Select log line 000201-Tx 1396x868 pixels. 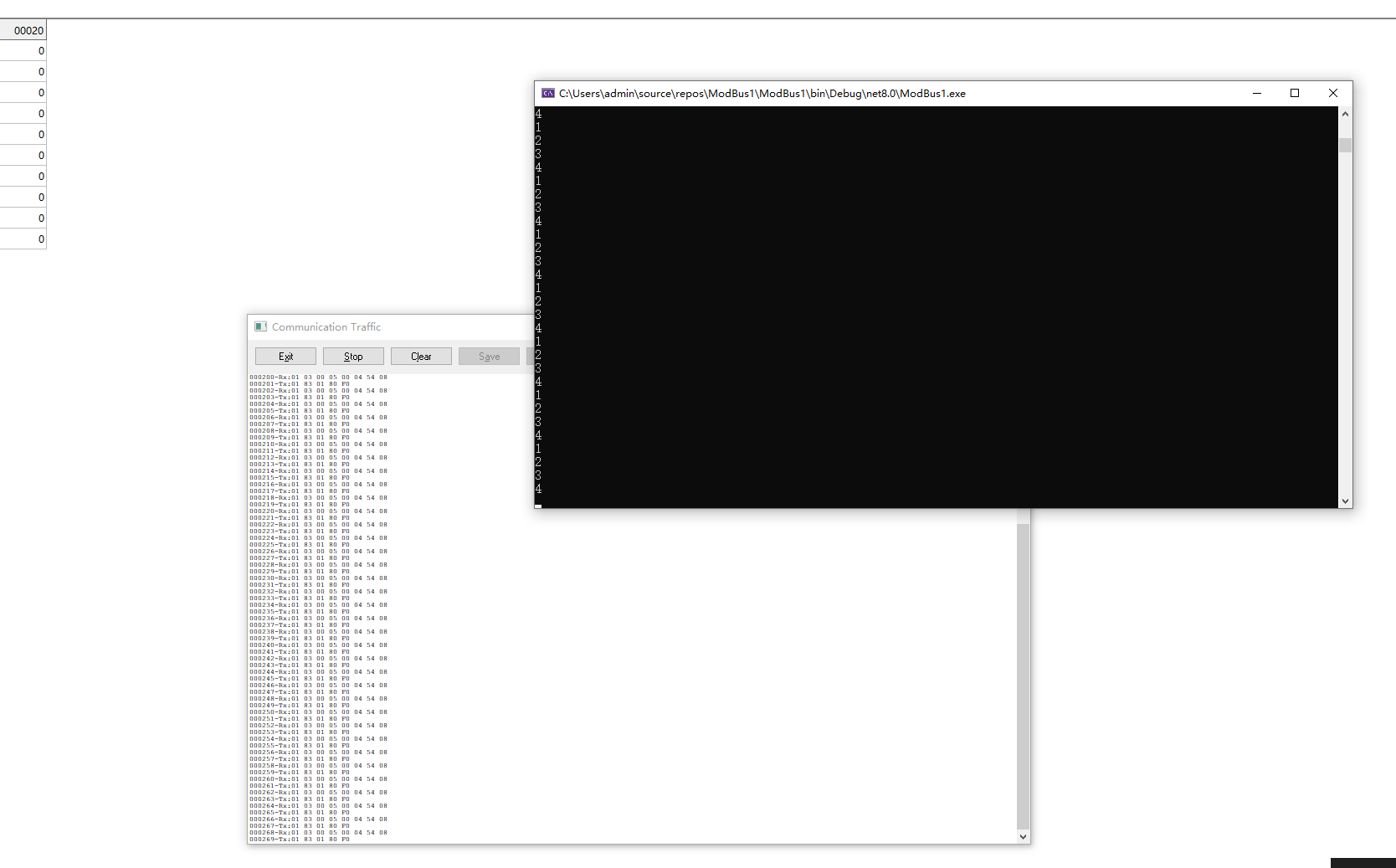pos(300,384)
